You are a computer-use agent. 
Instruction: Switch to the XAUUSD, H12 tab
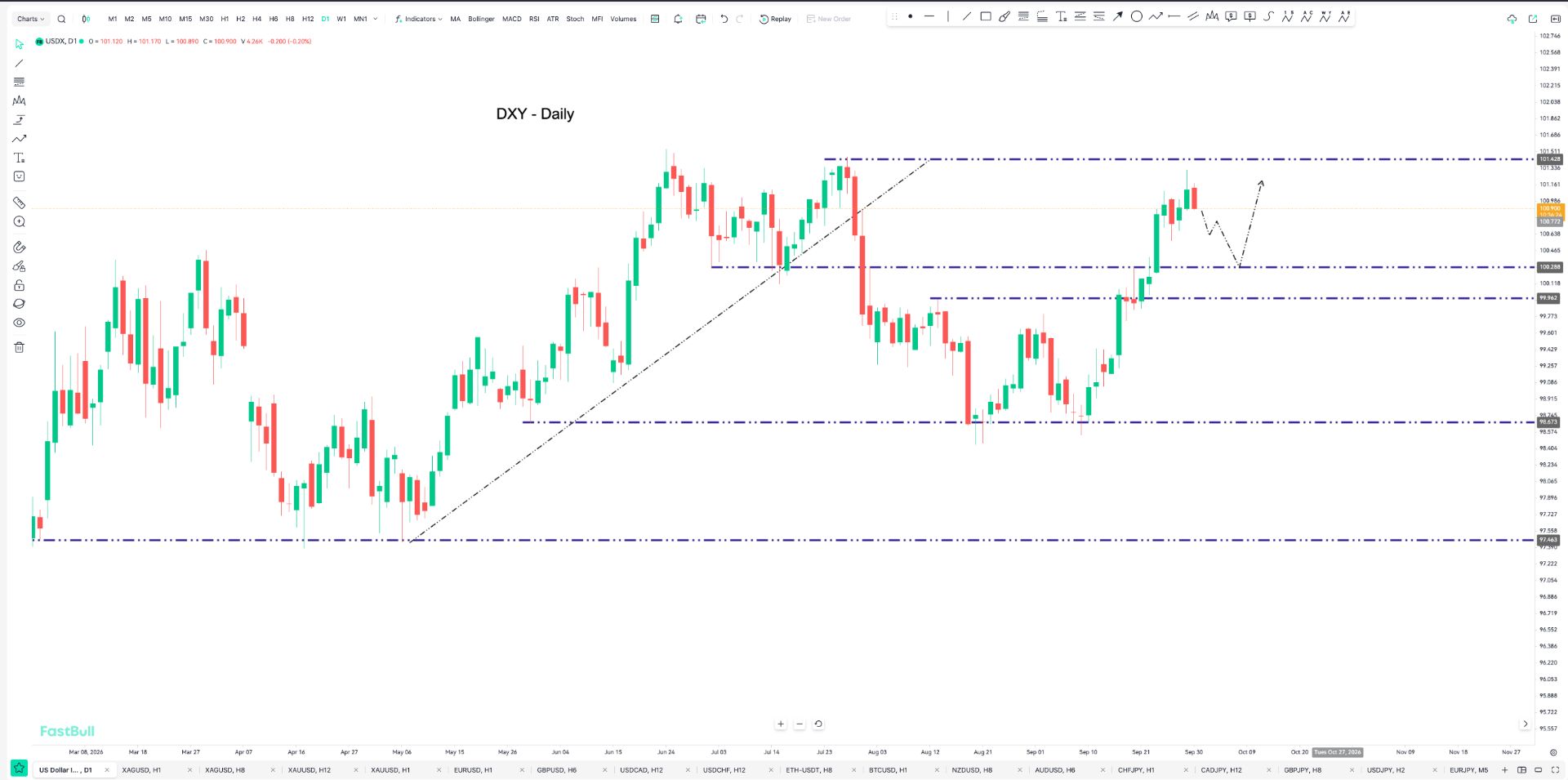310,770
